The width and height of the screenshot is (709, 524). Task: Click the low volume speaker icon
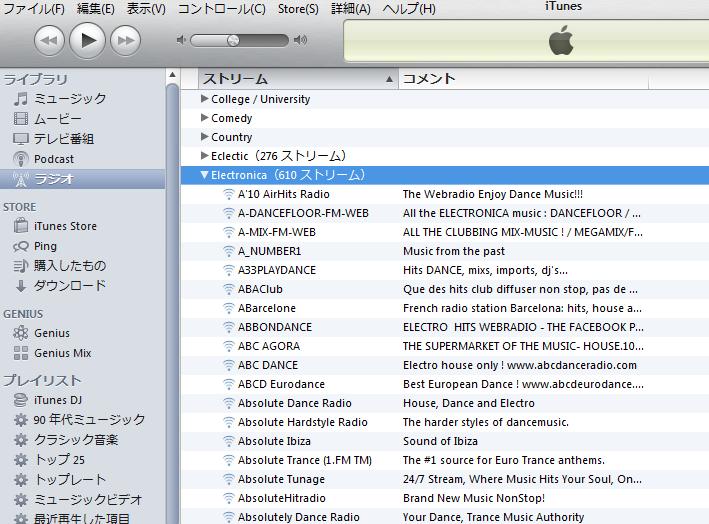[181, 40]
